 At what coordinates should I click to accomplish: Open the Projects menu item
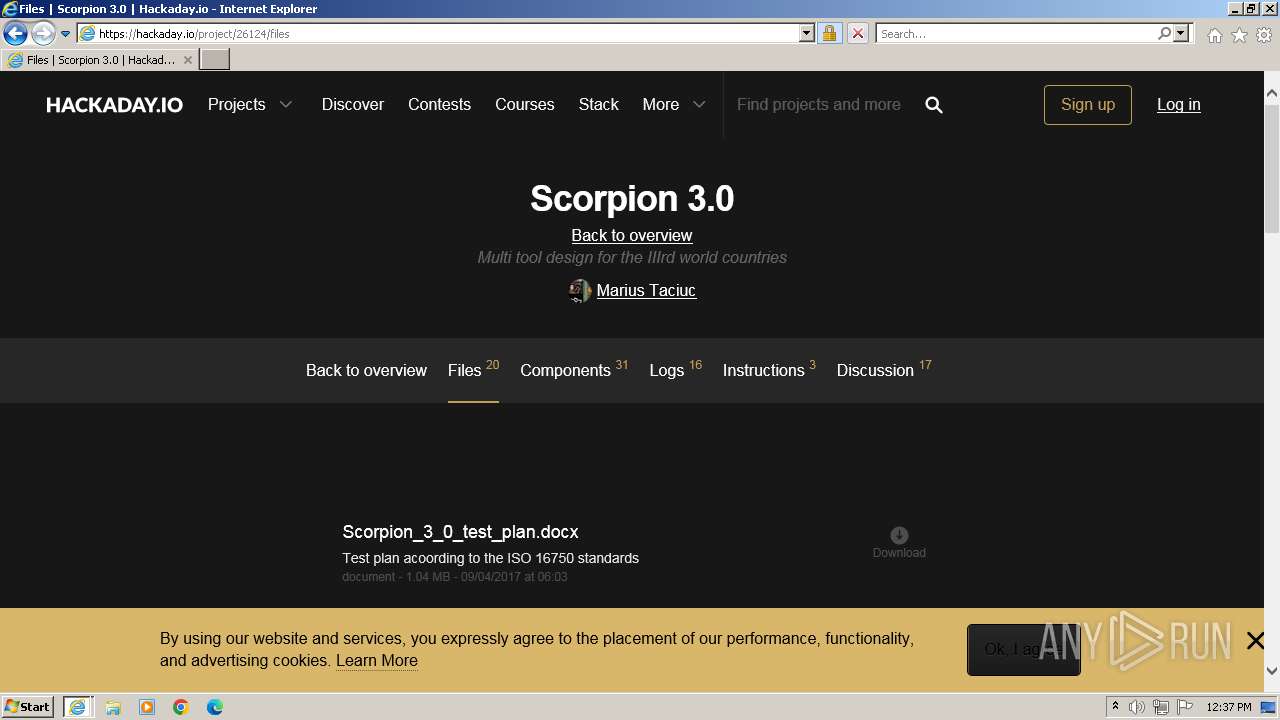236,104
